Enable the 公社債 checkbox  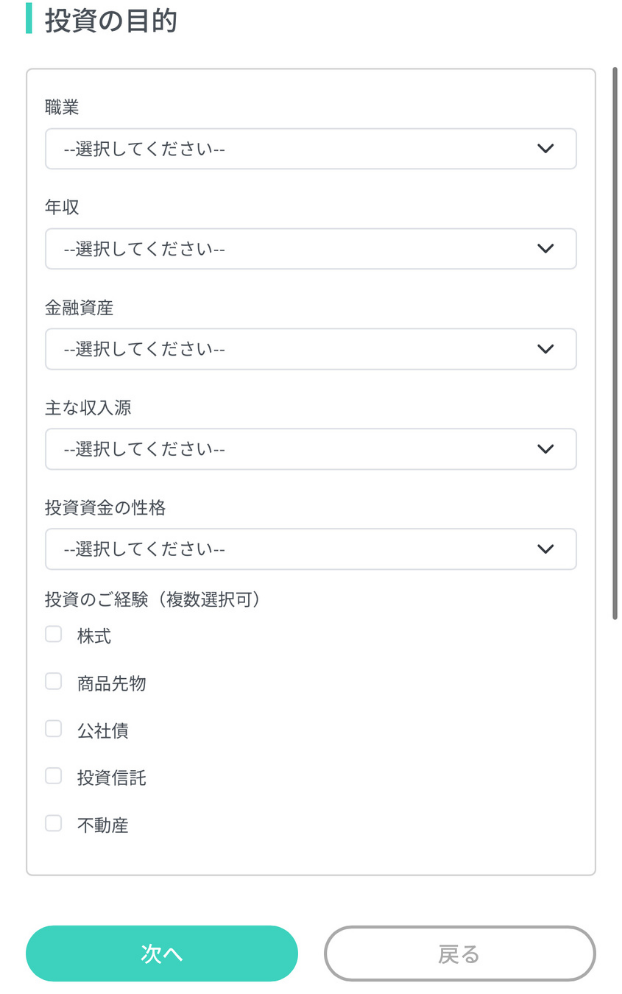tap(54, 729)
